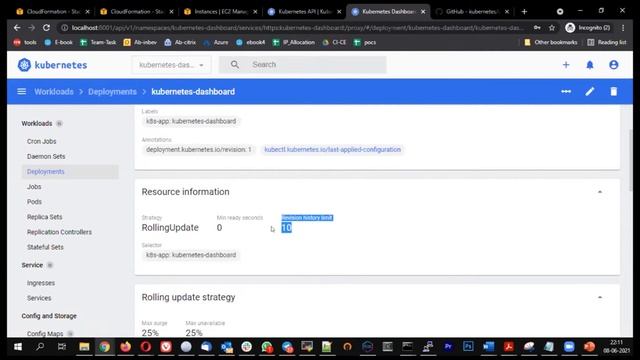Click the Search input field
640x360 pixels.
(x=302, y=64)
